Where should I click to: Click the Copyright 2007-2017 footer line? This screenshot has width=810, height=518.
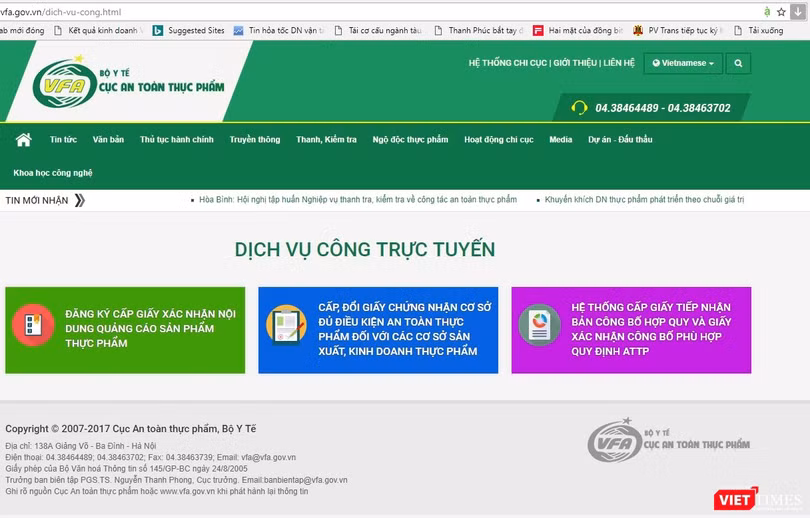click(131, 429)
